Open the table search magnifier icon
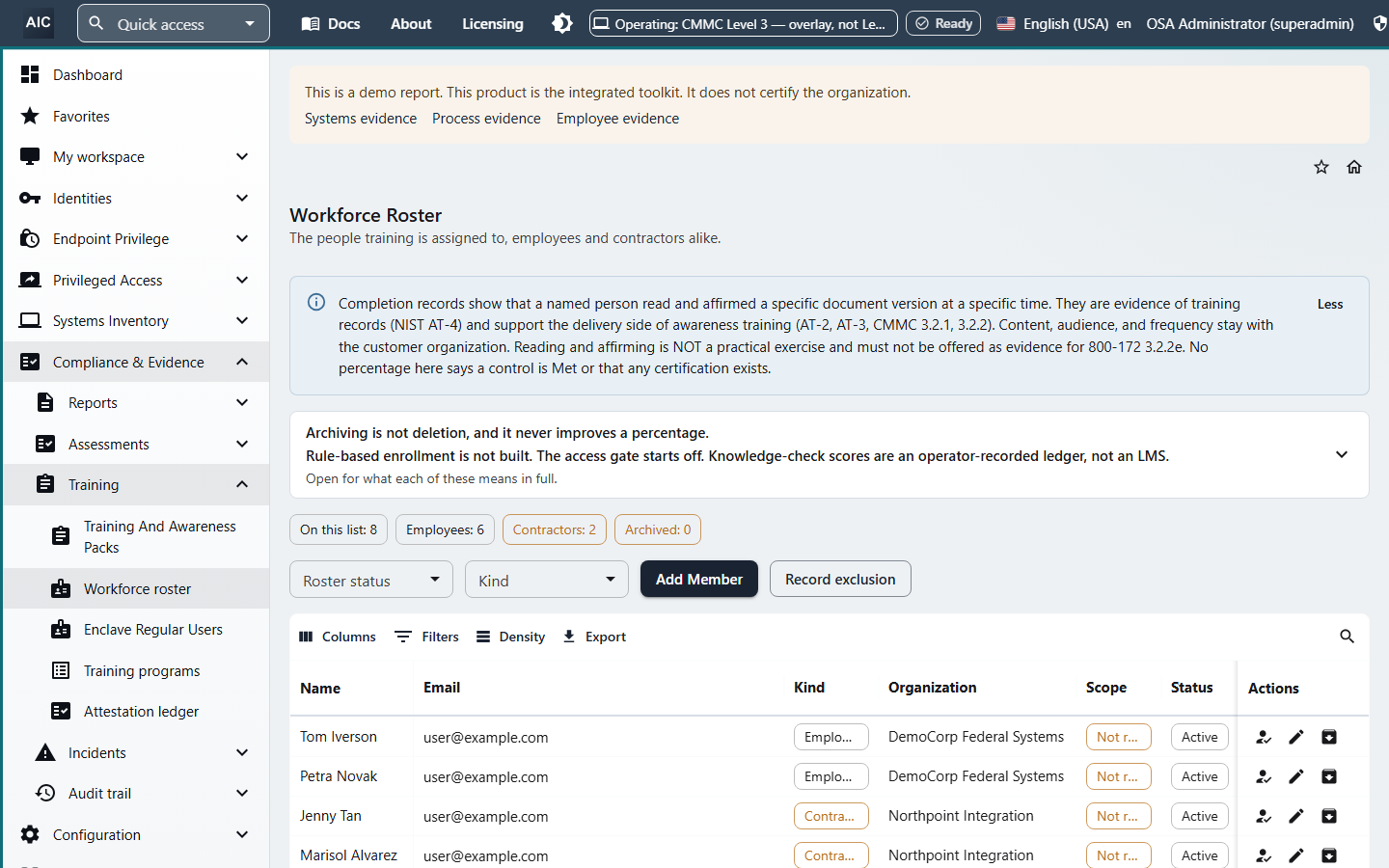Image resolution: width=1389 pixels, height=868 pixels. click(x=1348, y=637)
